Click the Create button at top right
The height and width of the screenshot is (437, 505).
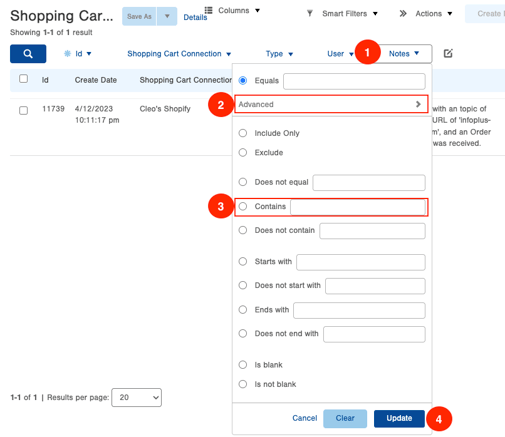tap(485, 14)
